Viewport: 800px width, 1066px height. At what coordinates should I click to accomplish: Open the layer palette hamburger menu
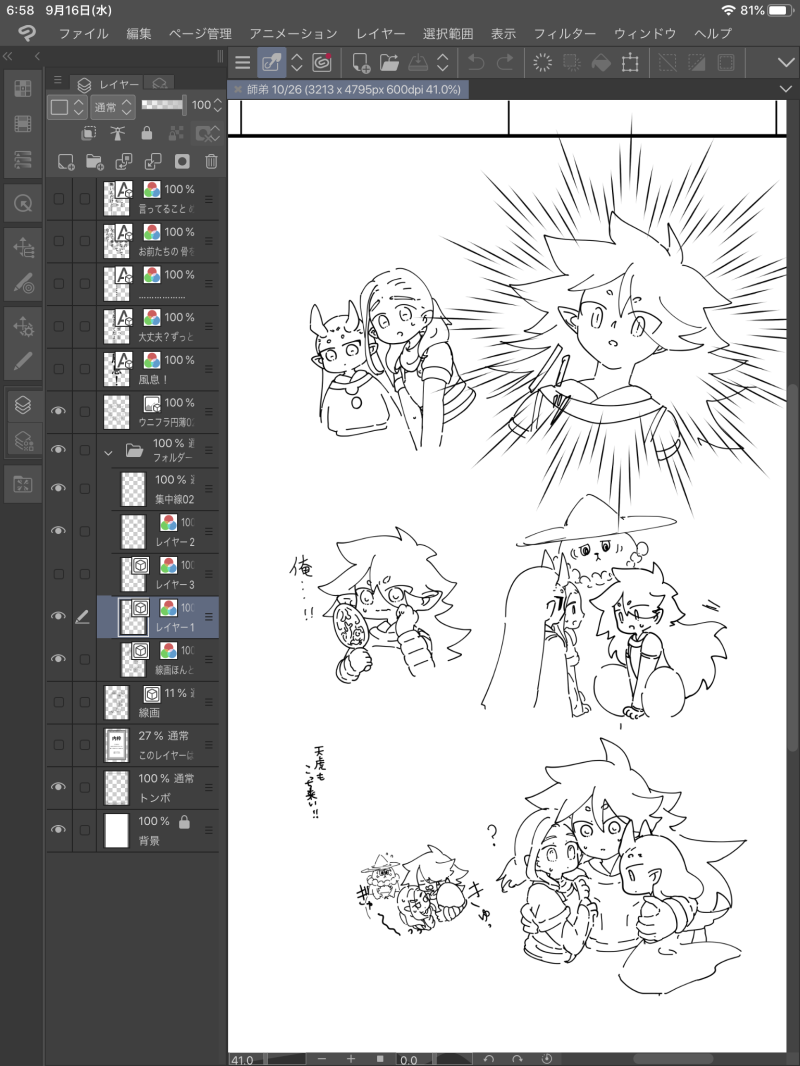tap(58, 80)
